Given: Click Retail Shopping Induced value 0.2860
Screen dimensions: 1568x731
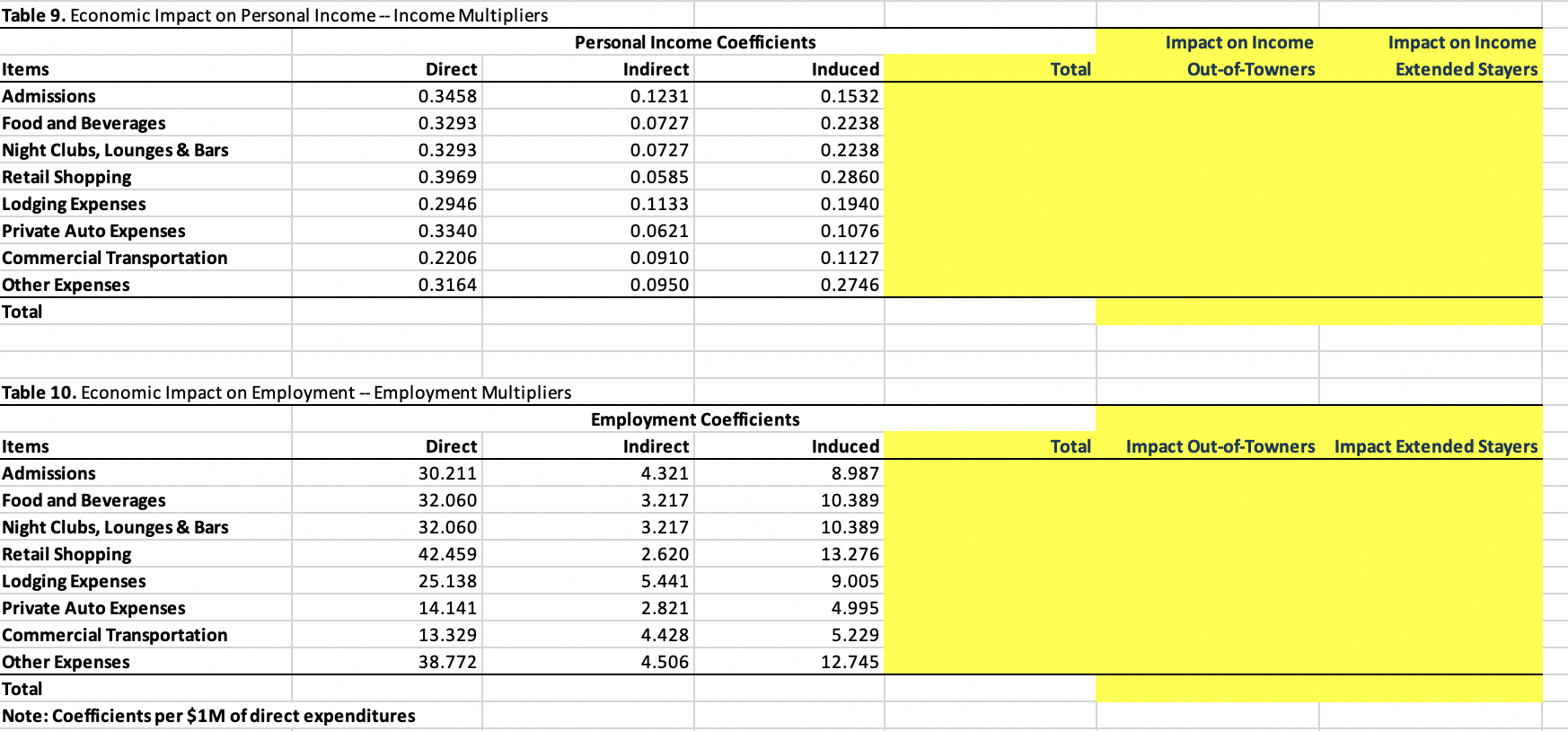Looking at the screenshot, I should (x=850, y=177).
